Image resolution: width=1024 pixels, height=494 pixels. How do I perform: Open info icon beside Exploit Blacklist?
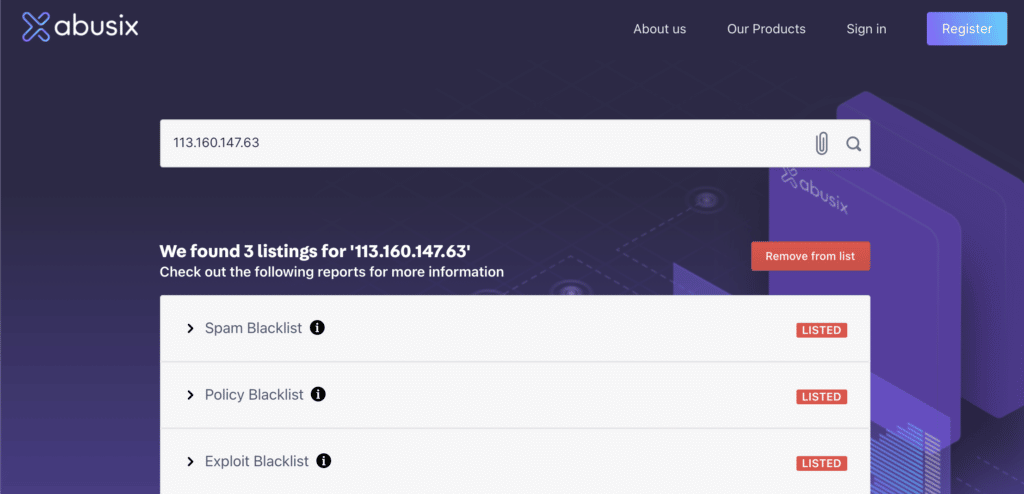[323, 461]
